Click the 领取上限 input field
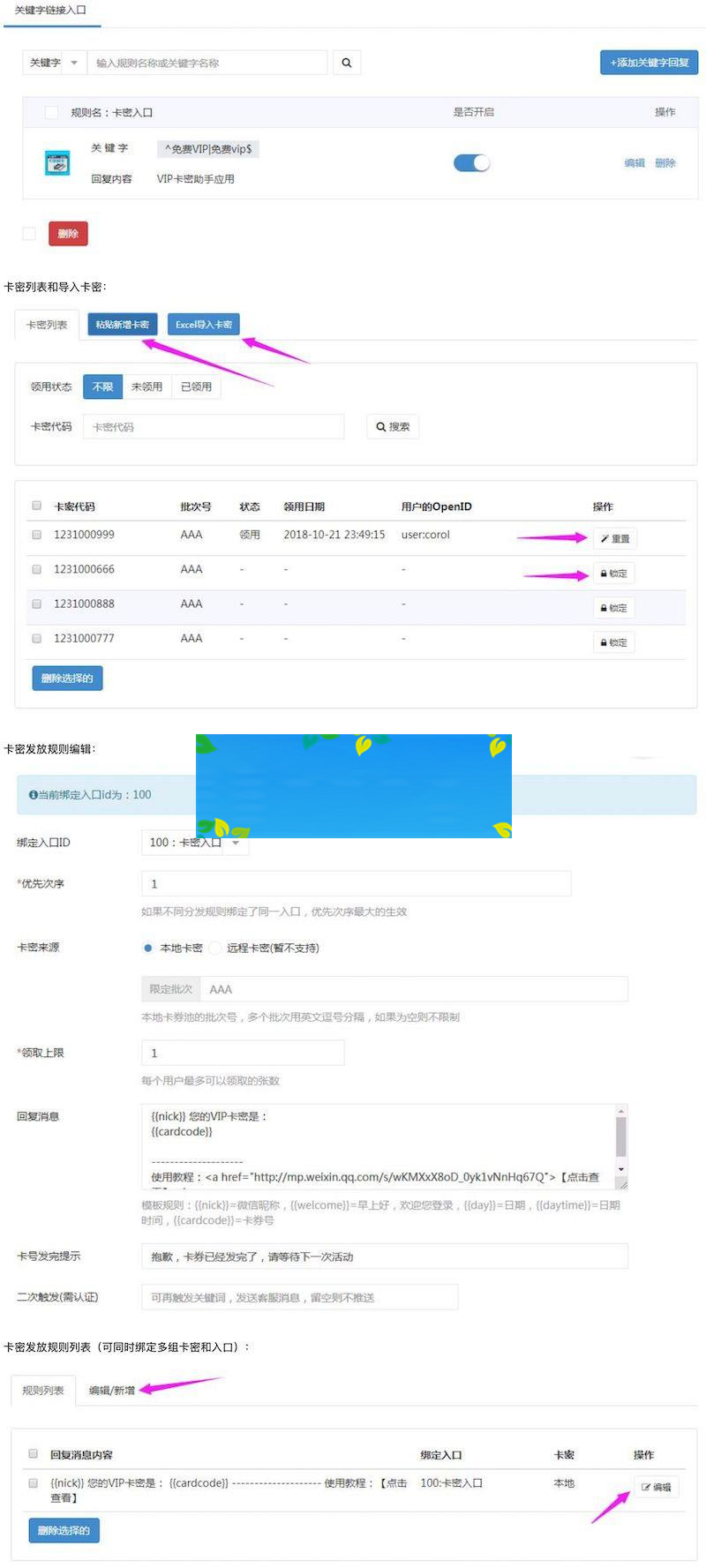The image size is (706, 1568). pos(243,1053)
